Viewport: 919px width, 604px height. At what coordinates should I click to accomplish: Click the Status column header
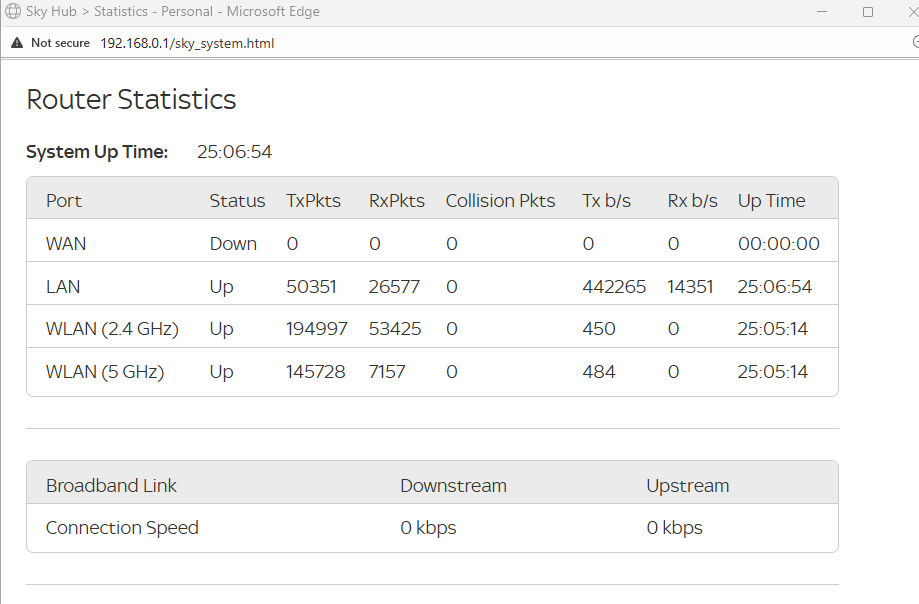[237, 200]
